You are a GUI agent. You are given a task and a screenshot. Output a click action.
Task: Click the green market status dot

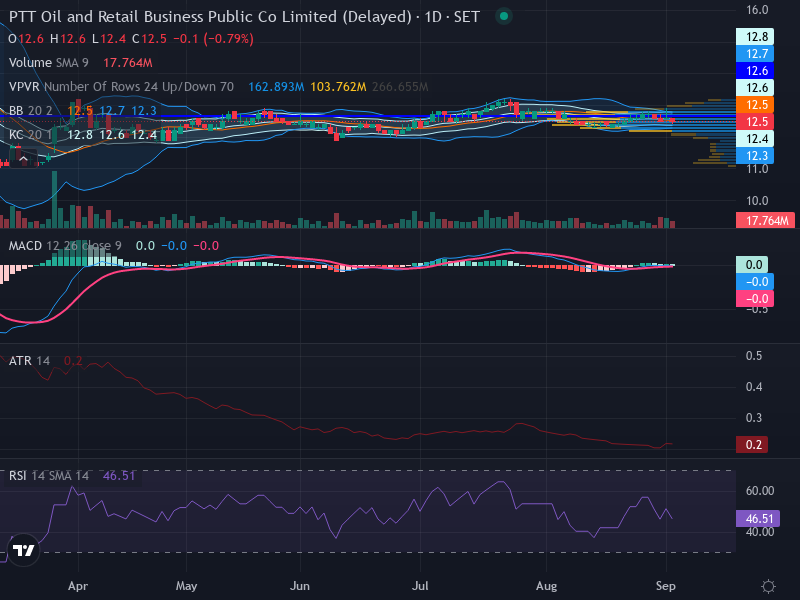(504, 16)
